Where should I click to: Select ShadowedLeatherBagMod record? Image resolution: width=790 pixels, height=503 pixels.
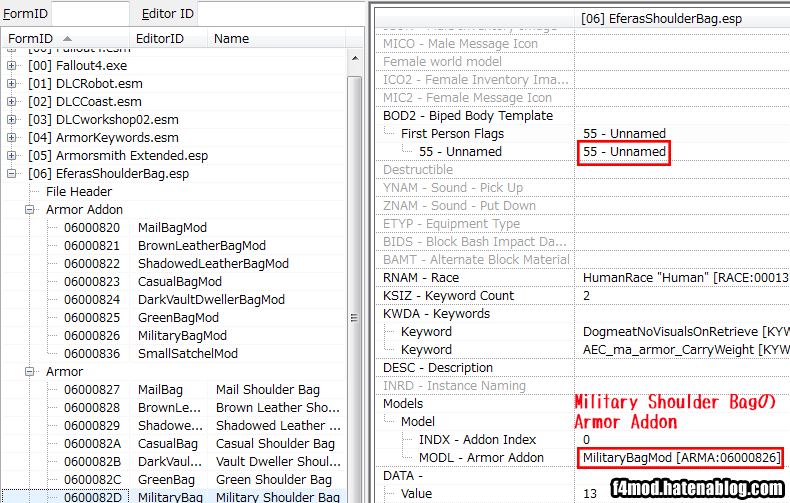click(x=213, y=264)
